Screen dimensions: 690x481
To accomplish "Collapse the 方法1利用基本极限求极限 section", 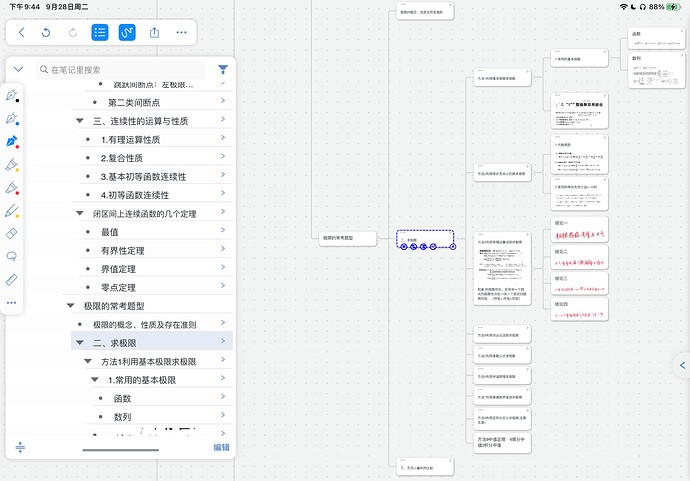I will point(88,361).
